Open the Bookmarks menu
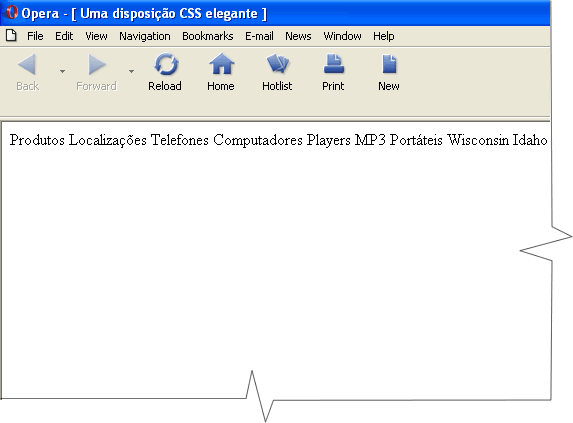Screen dimensions: 573x423 (x=208, y=36)
